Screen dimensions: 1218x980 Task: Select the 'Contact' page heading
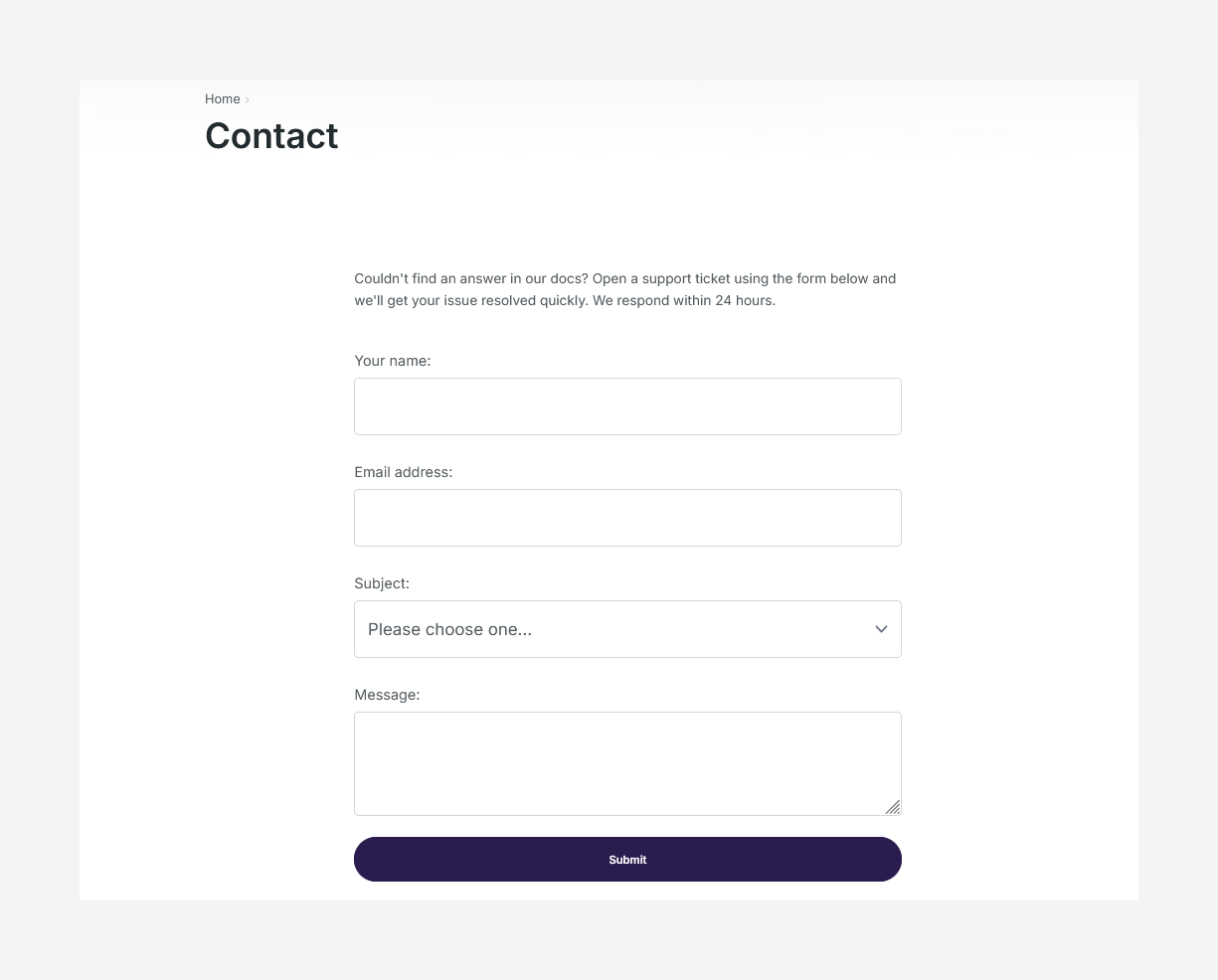271,136
